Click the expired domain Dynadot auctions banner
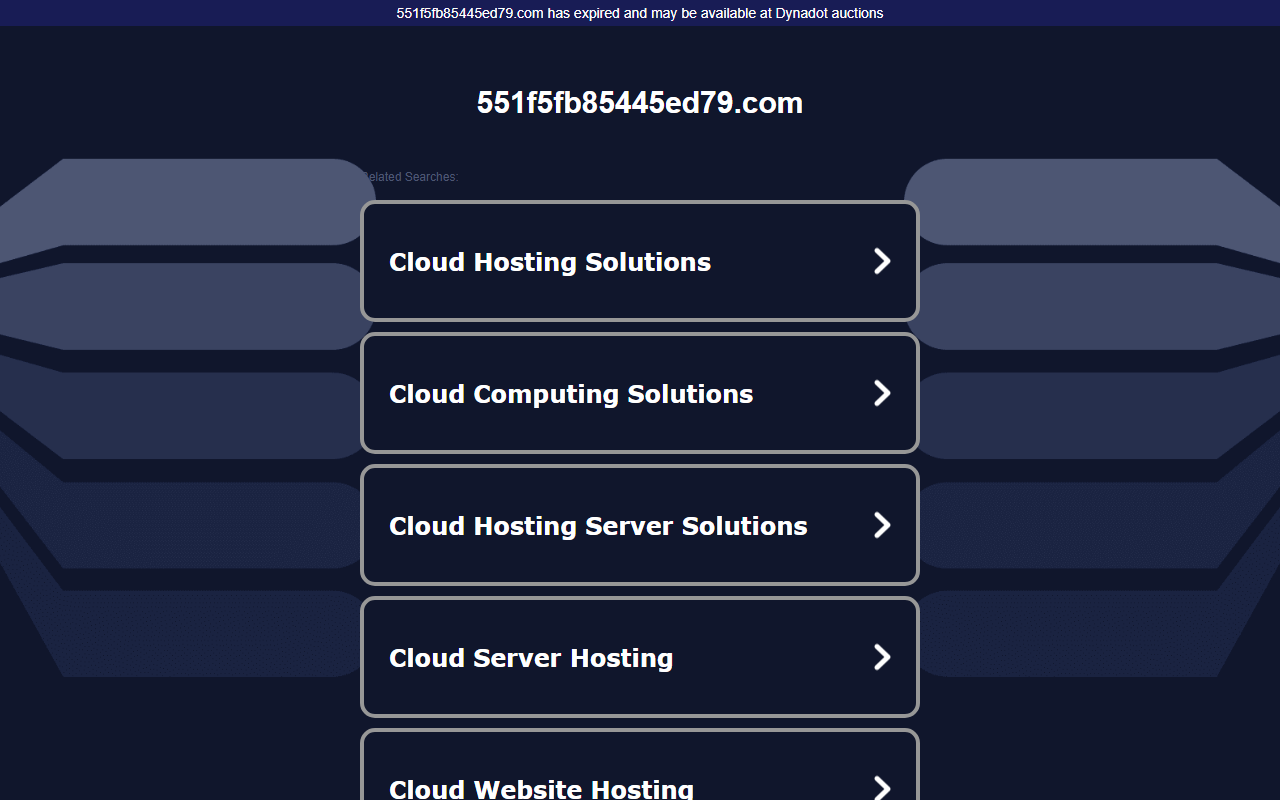This screenshot has height=800, width=1280. [640, 13]
